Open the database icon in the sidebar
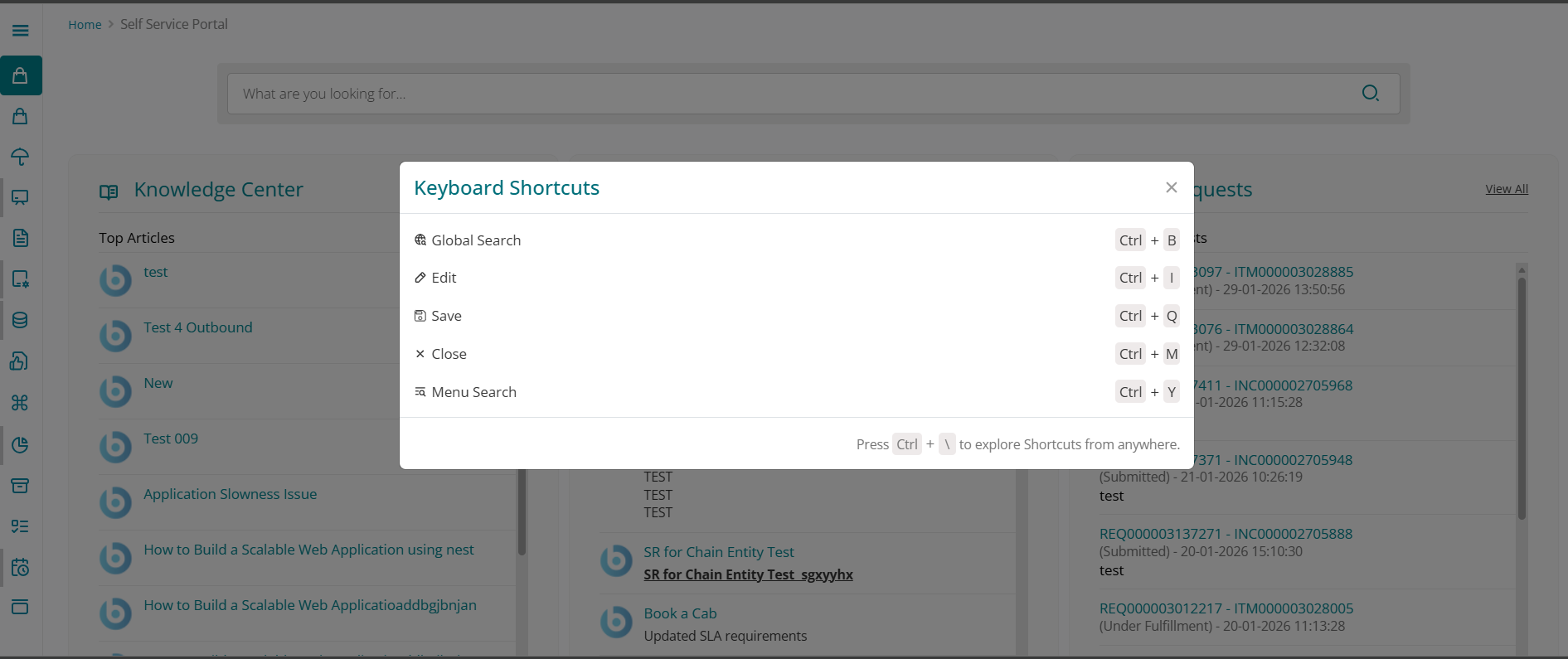 pos(21,320)
